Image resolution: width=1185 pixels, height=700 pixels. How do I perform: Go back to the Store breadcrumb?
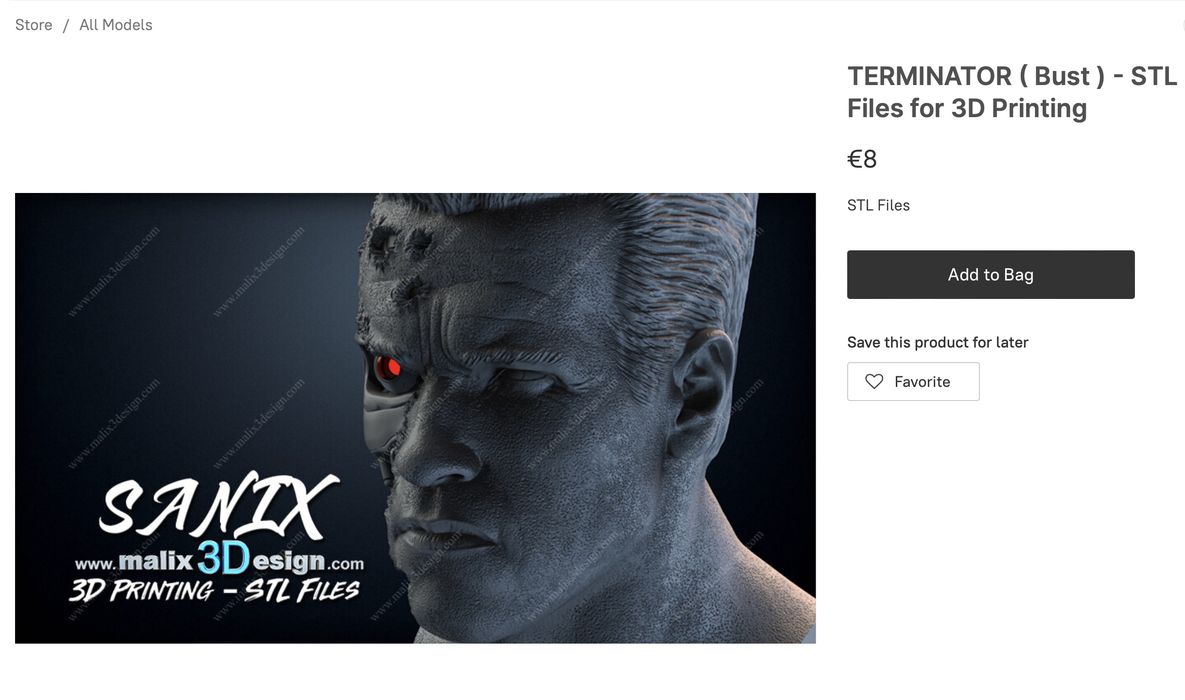[34, 25]
